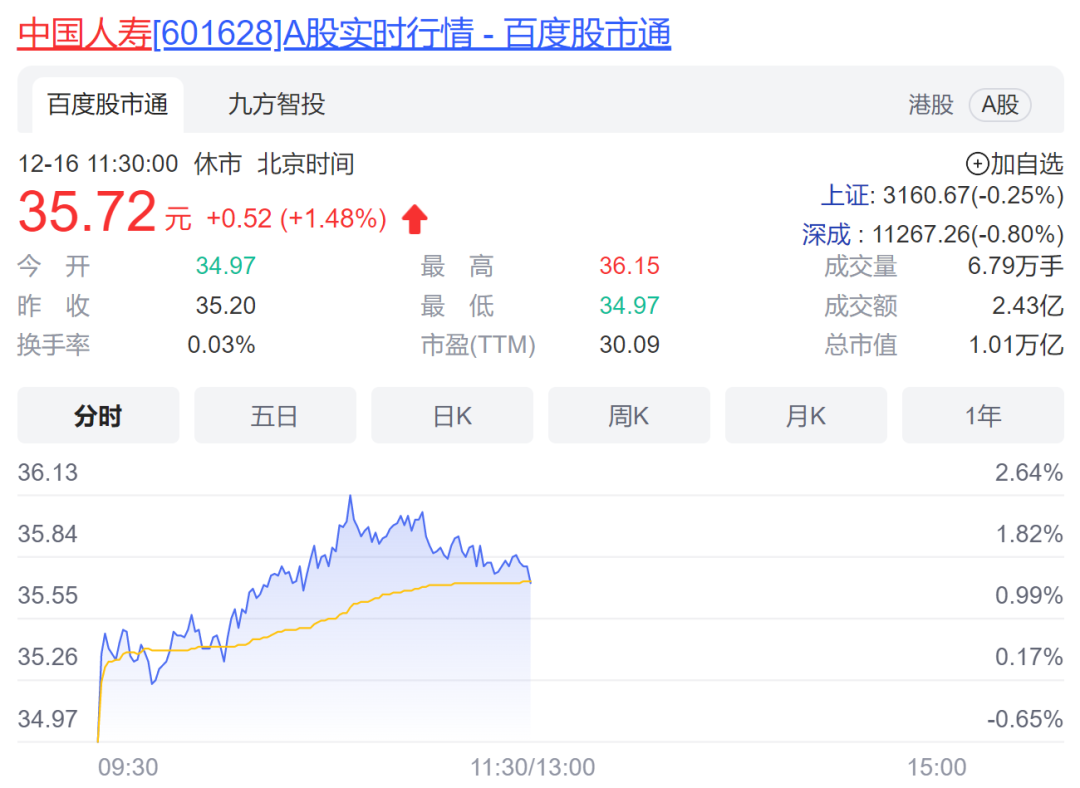Click the 今开 value 34.97
This screenshot has height=788, width=1080.
click(225, 265)
